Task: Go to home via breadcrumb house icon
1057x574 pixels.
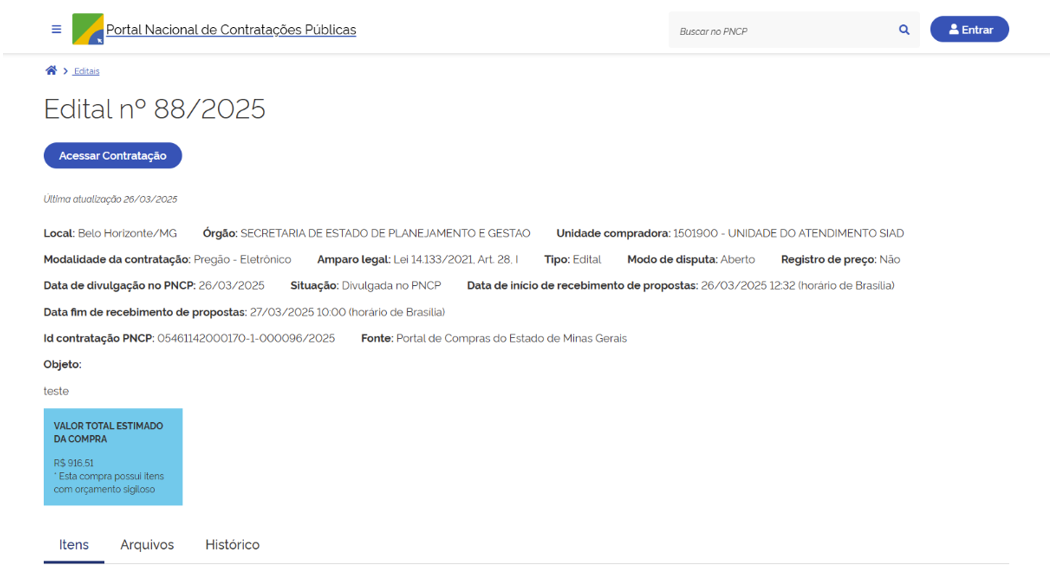Action: pos(51,70)
